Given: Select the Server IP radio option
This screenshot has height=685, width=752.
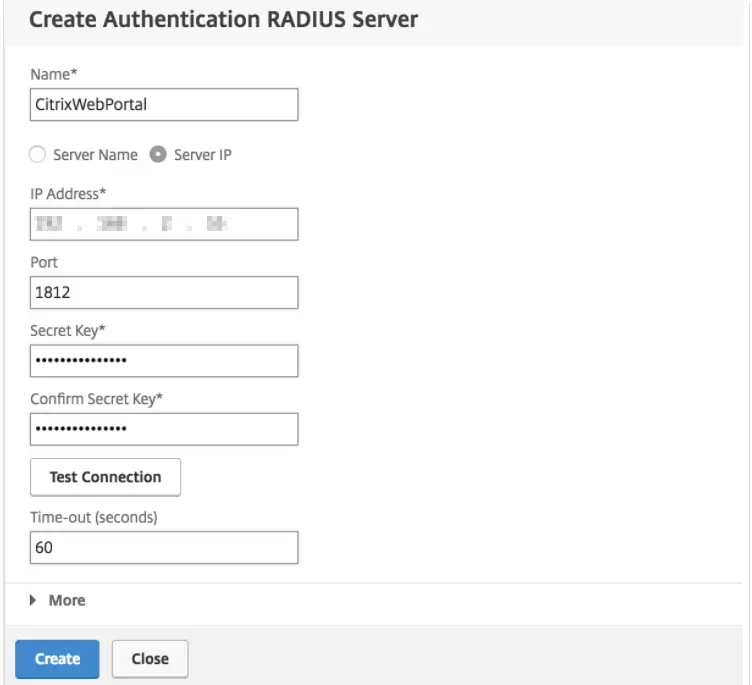Looking at the screenshot, I should tap(158, 154).
